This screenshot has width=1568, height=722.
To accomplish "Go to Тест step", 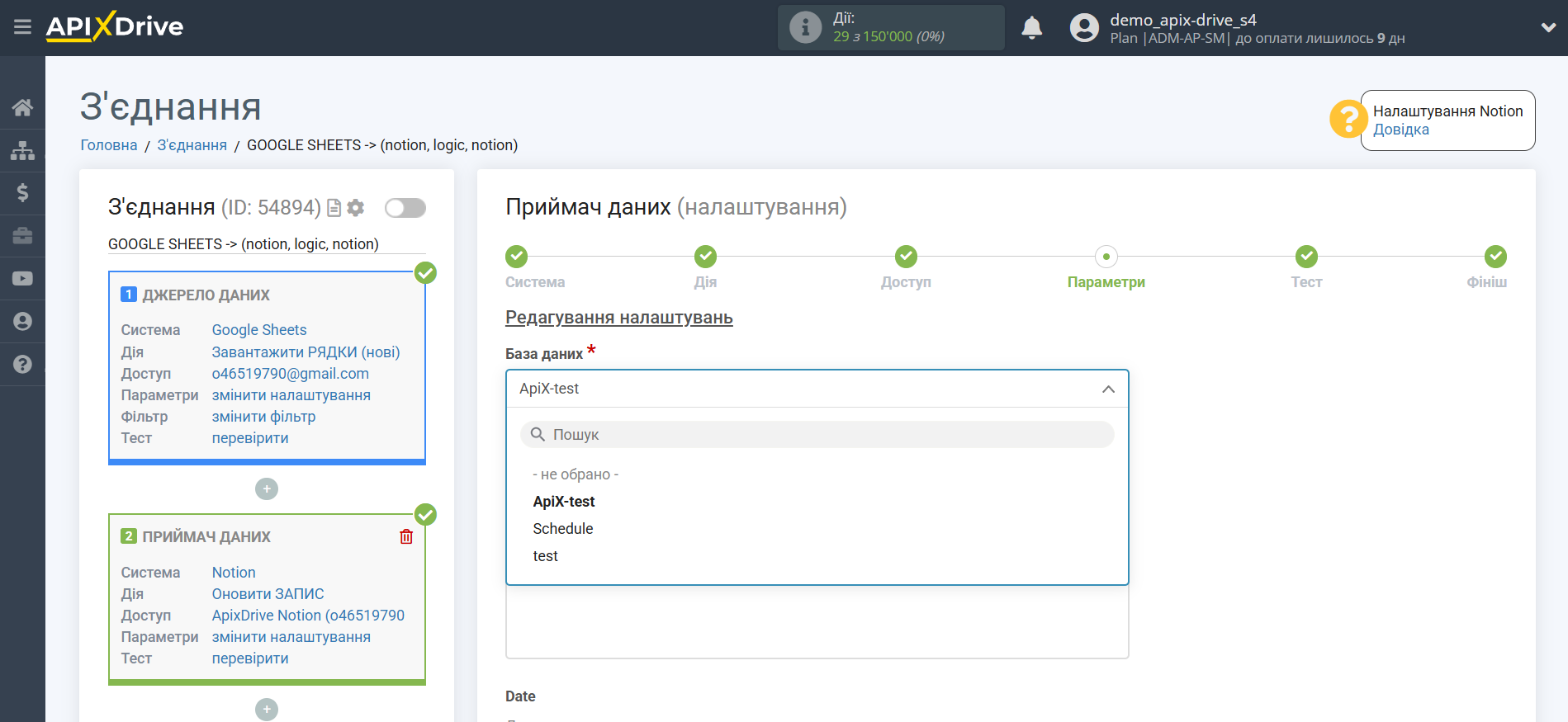I will pyautogui.click(x=1306, y=257).
